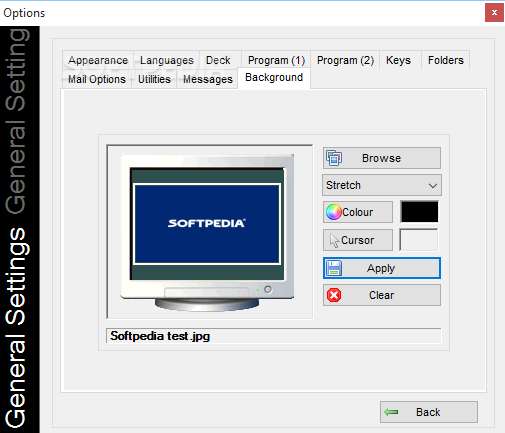Click the empty cursor preview box

coord(419,240)
